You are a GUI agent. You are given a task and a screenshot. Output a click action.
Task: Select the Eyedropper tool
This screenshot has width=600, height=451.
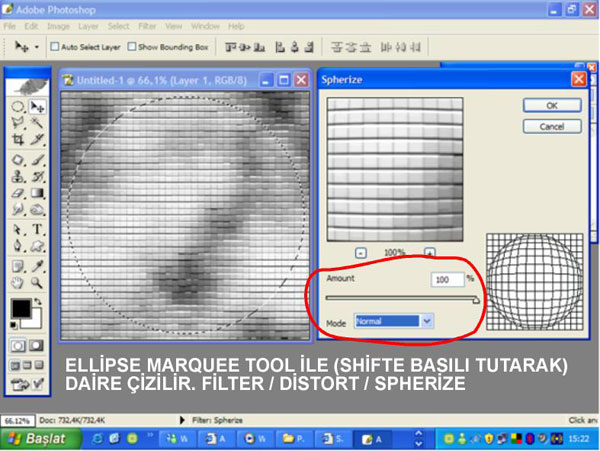point(37,266)
